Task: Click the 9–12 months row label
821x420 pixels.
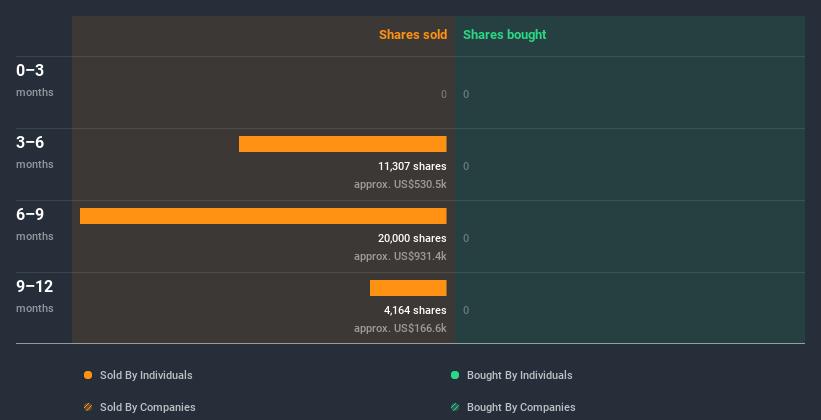Action: tap(35, 296)
